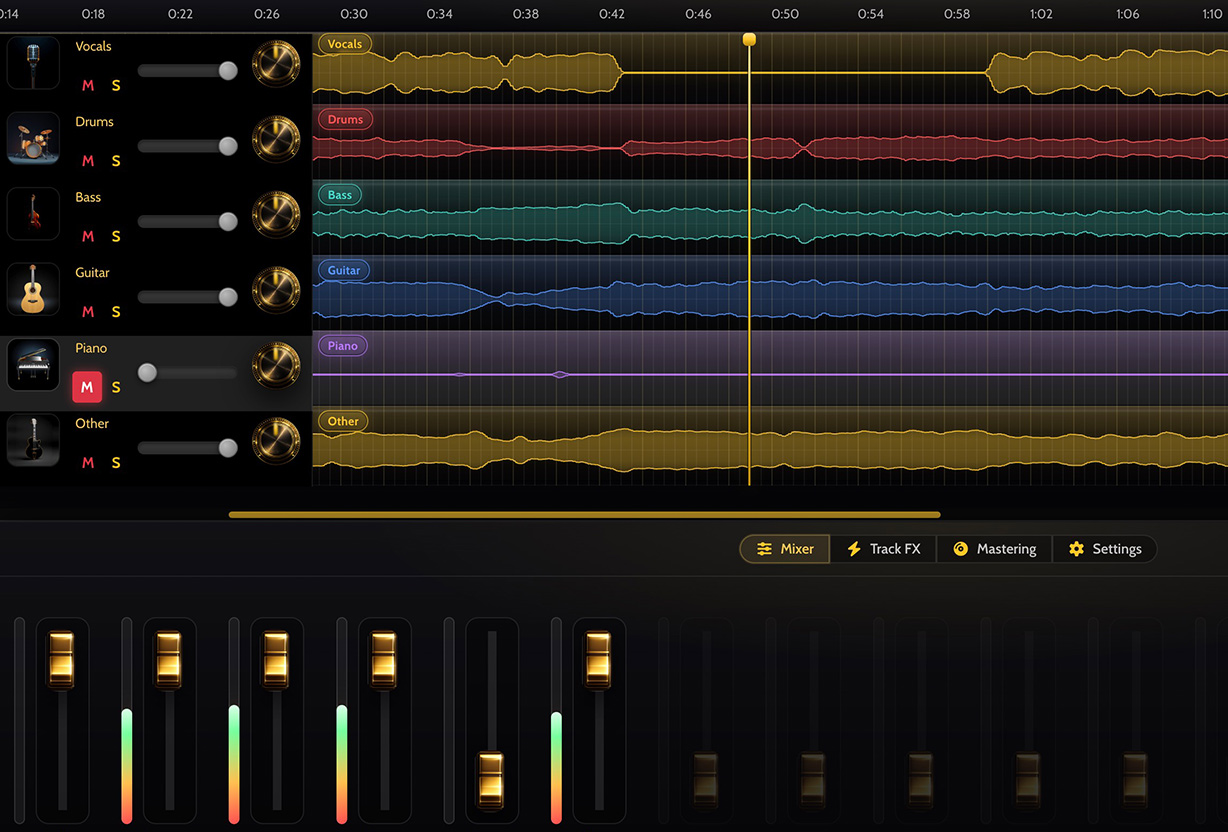Click the Bass label on the timeline

(x=339, y=194)
